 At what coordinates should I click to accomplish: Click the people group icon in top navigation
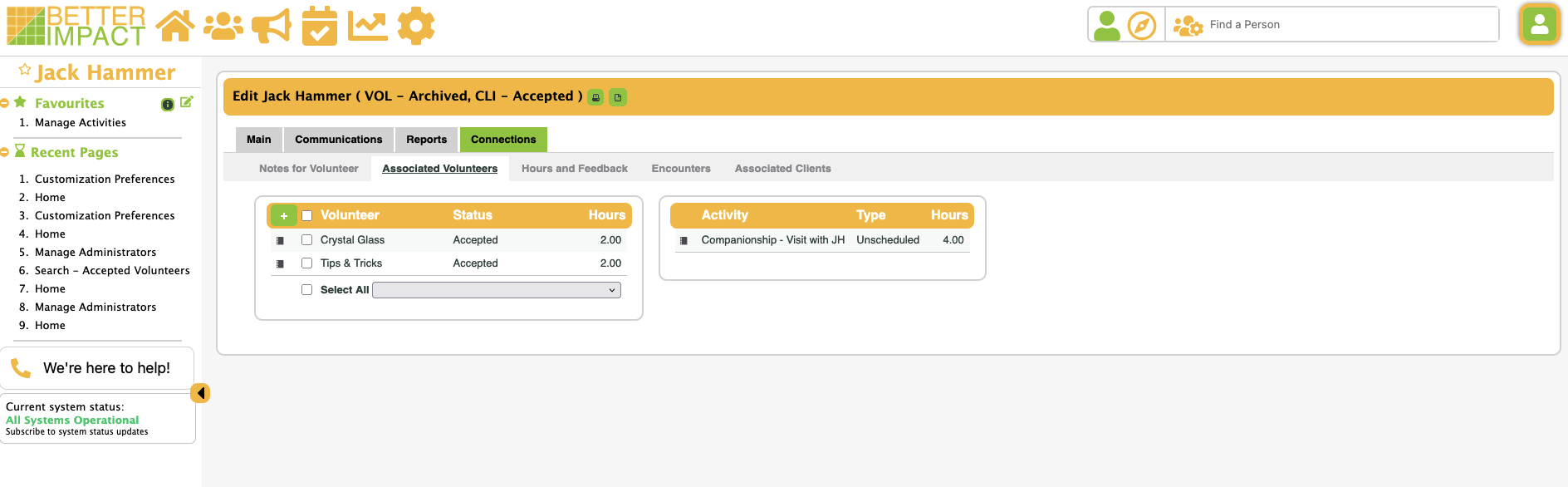click(223, 26)
